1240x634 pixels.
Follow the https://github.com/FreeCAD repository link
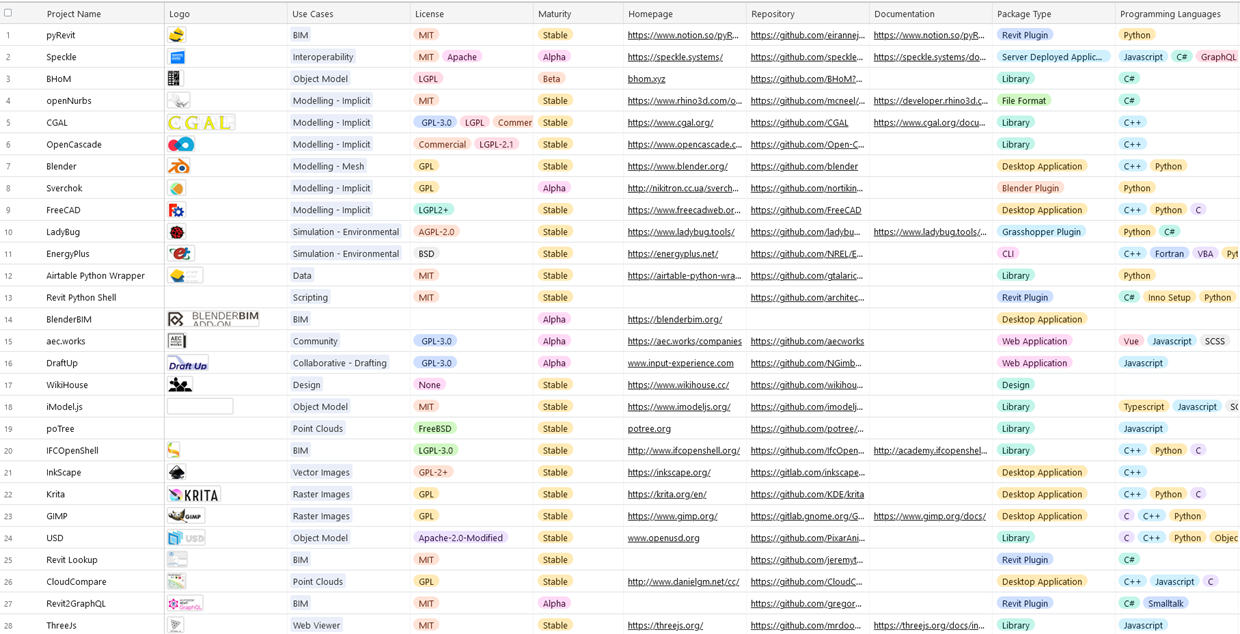pyautogui.click(x=805, y=210)
